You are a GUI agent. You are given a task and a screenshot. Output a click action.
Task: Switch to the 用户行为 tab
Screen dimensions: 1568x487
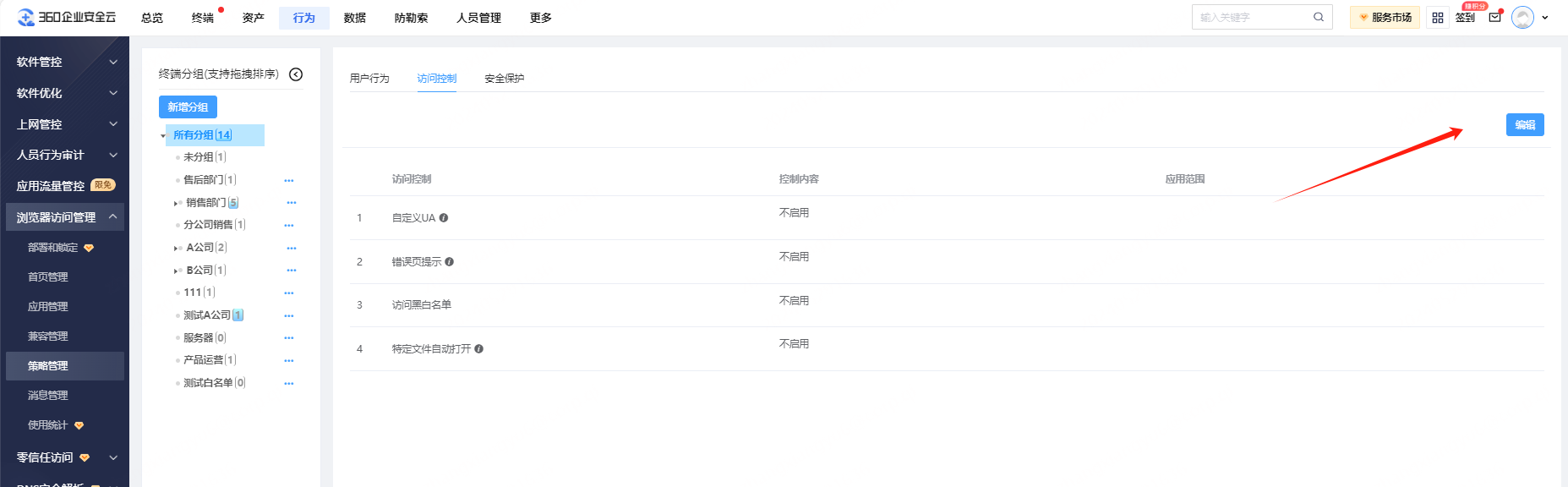pos(369,79)
